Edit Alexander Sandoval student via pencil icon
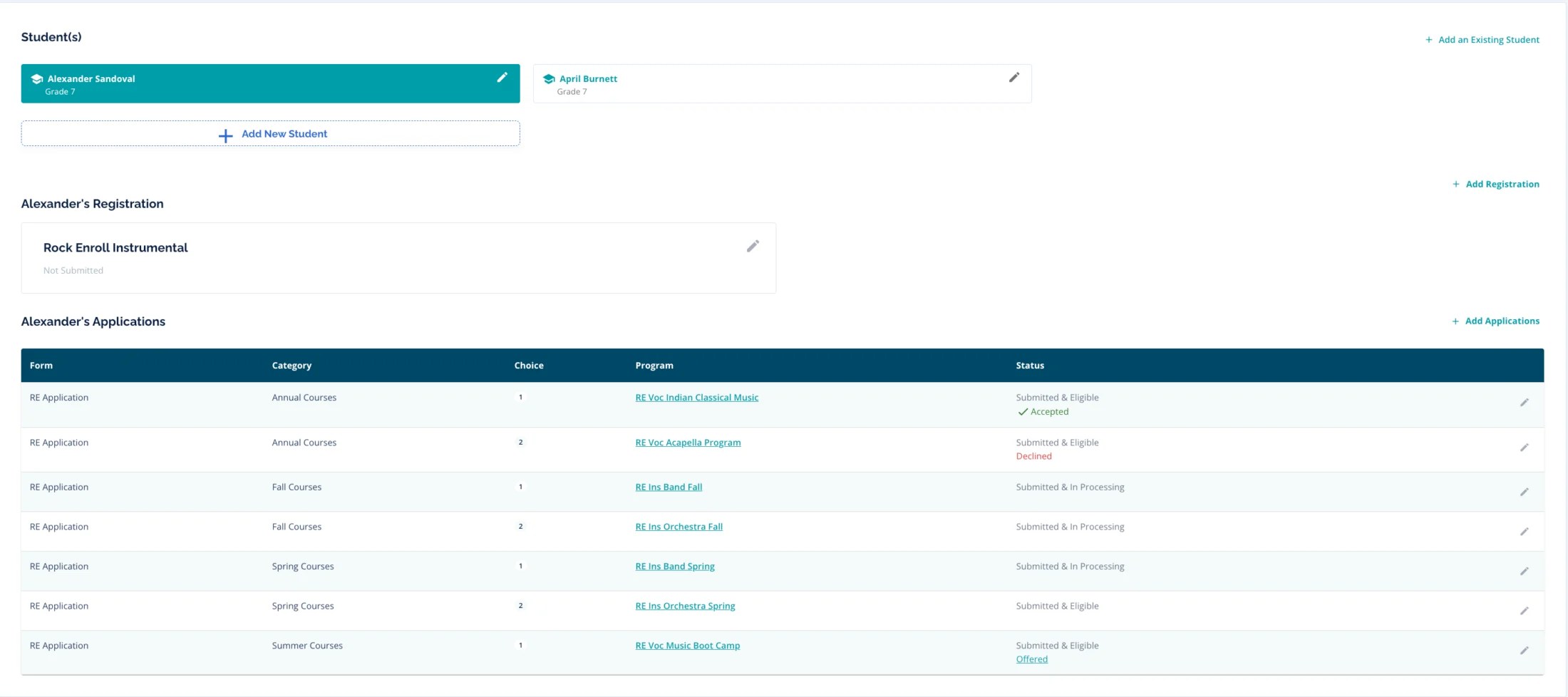 [x=502, y=78]
